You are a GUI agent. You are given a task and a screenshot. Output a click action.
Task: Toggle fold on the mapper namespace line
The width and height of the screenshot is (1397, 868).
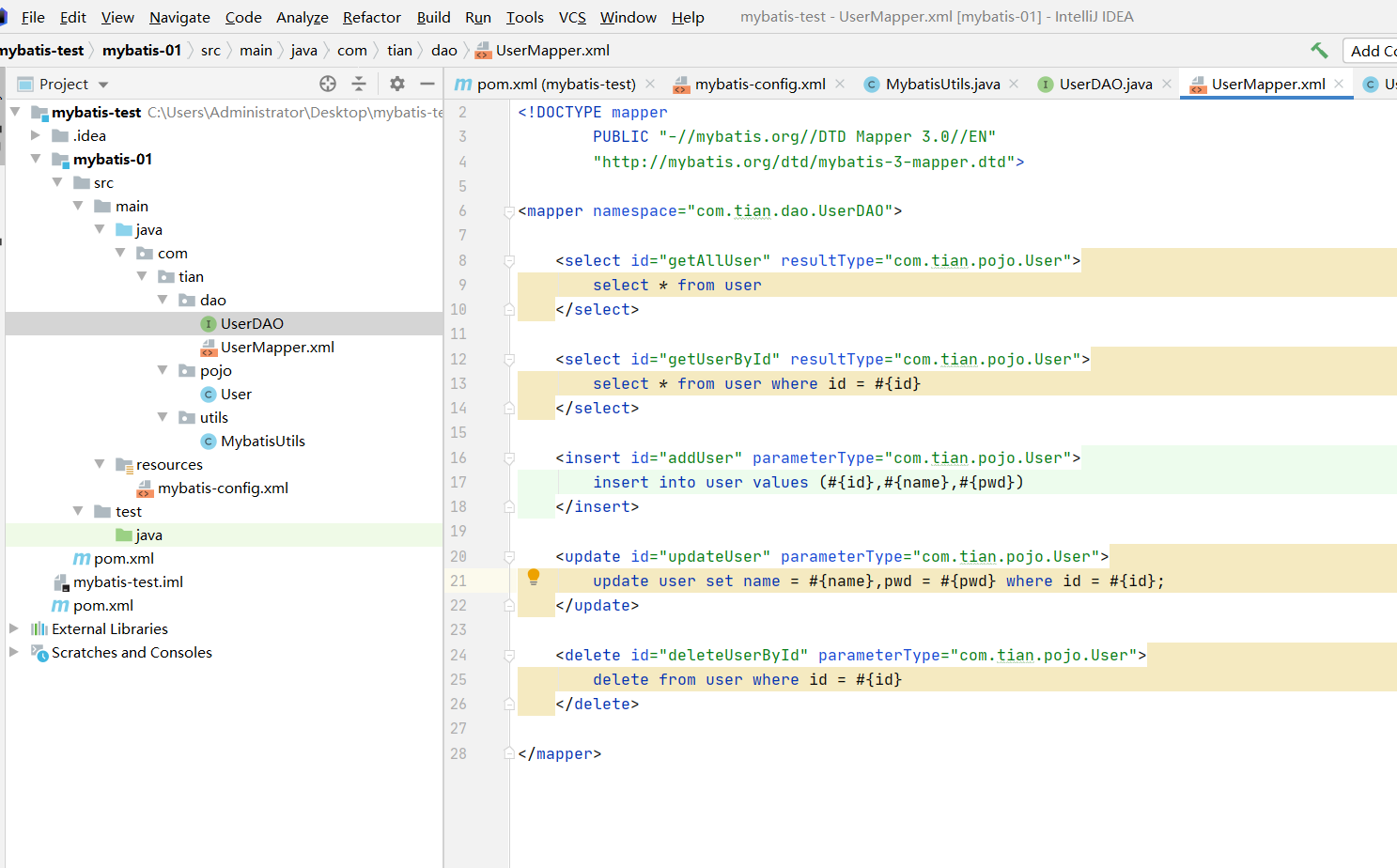point(509,211)
